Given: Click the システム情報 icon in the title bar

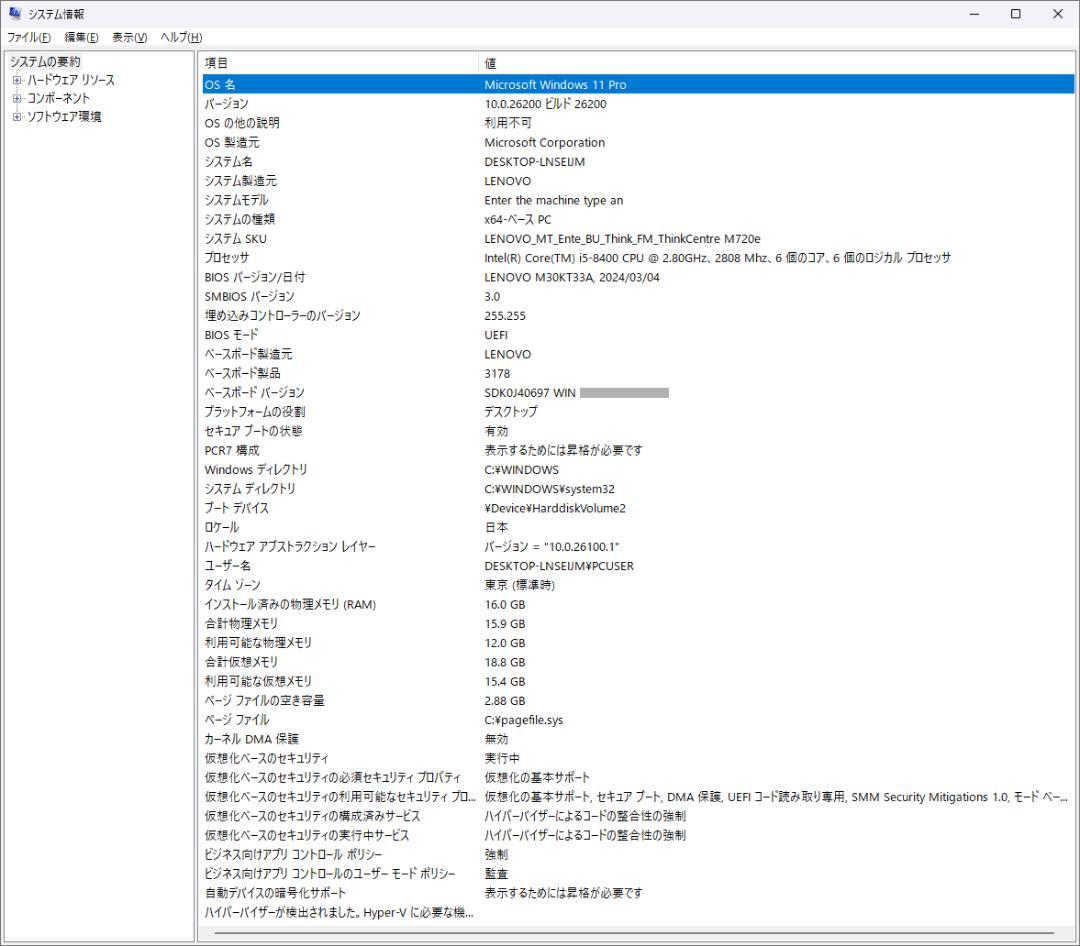Looking at the screenshot, I should pos(13,13).
